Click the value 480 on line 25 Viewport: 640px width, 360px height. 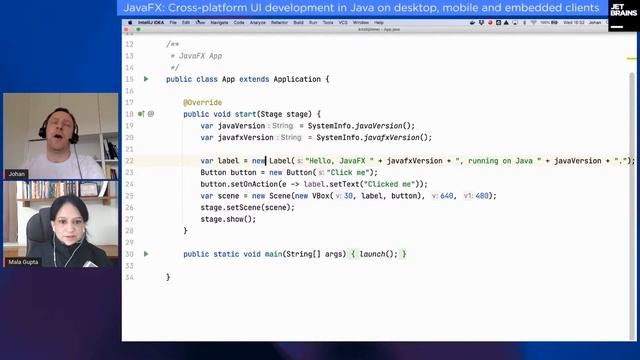[x=482, y=196]
